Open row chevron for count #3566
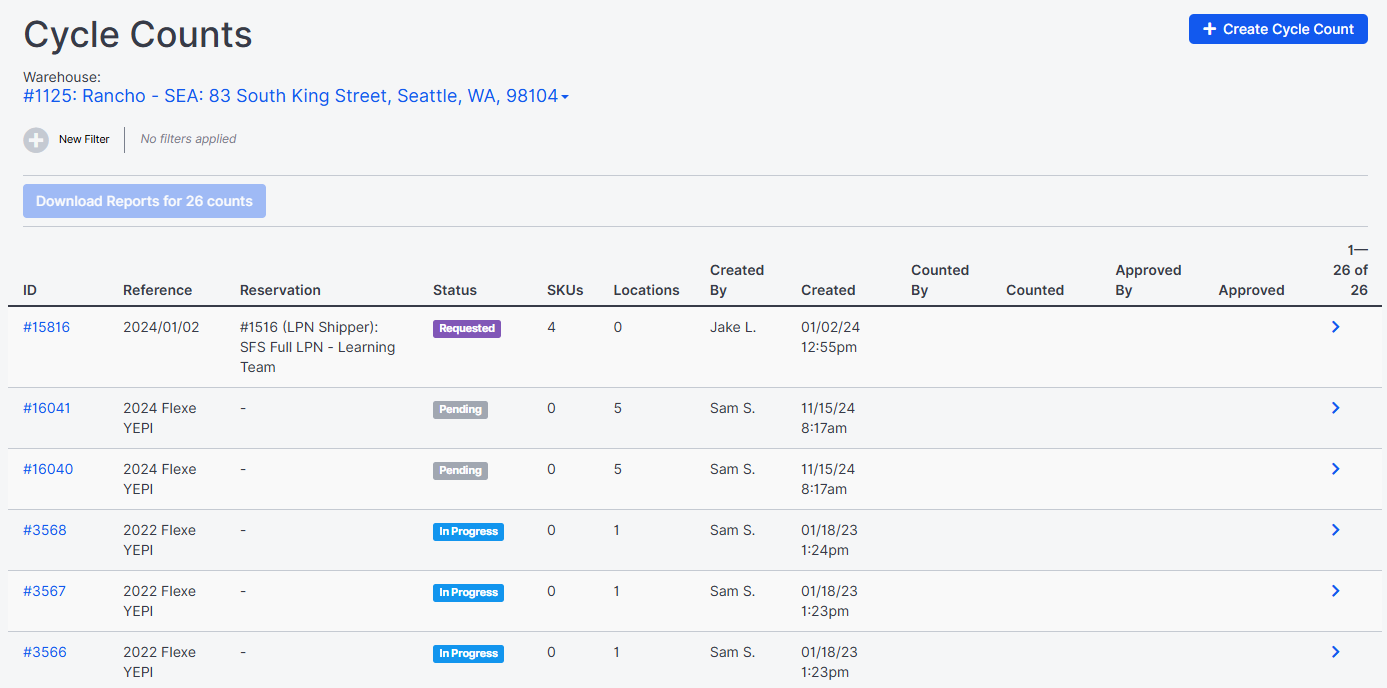Viewport: 1387px width, 688px height. 1336,652
